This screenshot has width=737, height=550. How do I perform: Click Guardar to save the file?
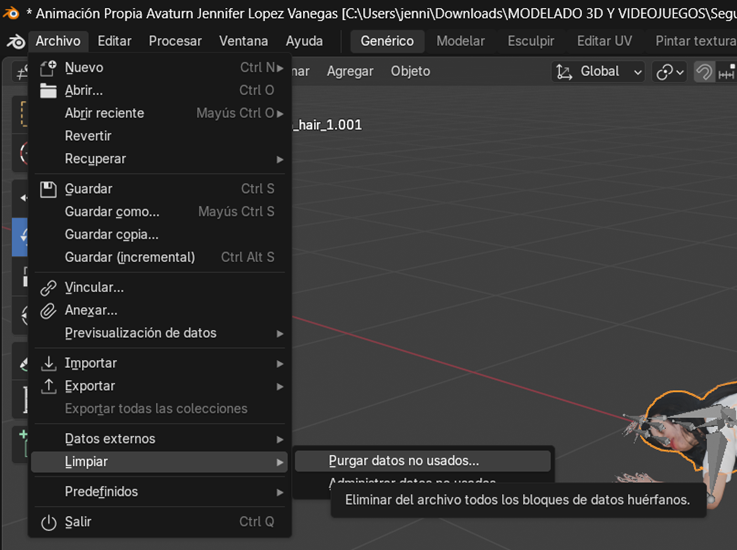pos(160,189)
